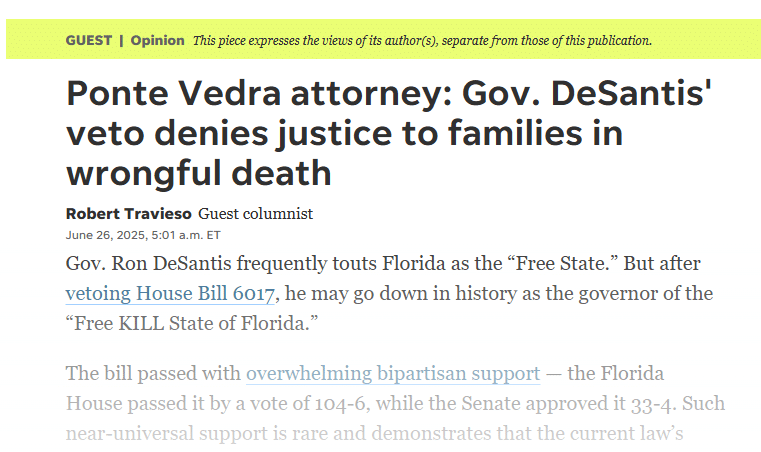Screen dimensions: 761x452
Task: Click the '5:01 a.m. ET' timestamp
Action: (x=186, y=235)
